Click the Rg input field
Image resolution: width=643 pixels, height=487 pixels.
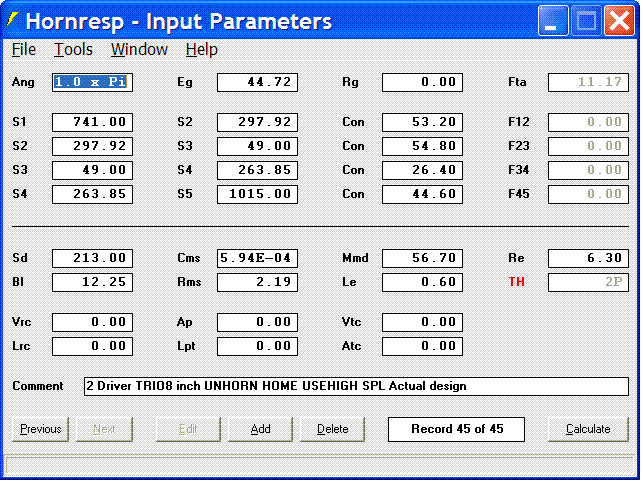422,82
